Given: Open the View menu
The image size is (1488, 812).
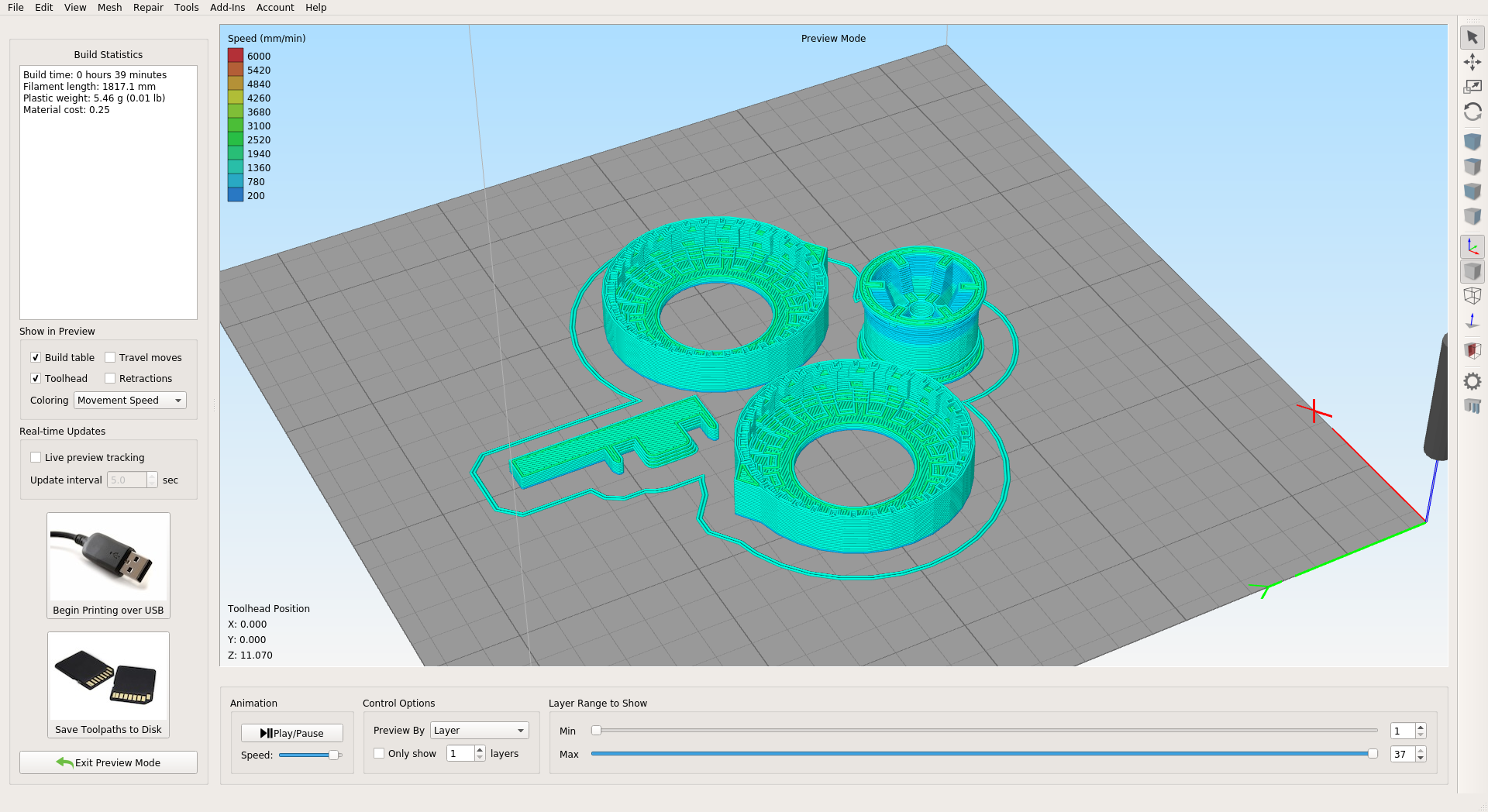Looking at the screenshot, I should click(x=75, y=8).
